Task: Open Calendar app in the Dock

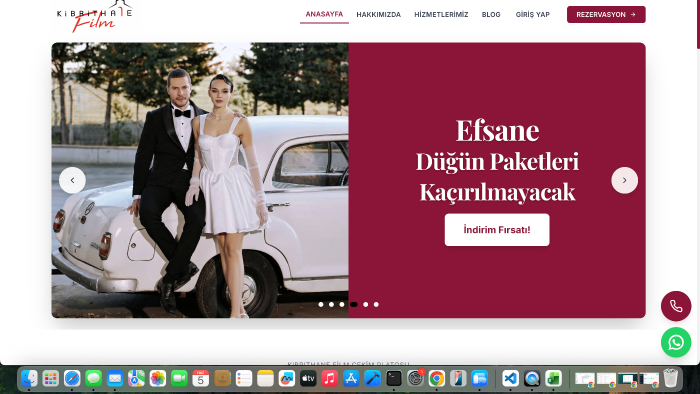Action: 200,379
